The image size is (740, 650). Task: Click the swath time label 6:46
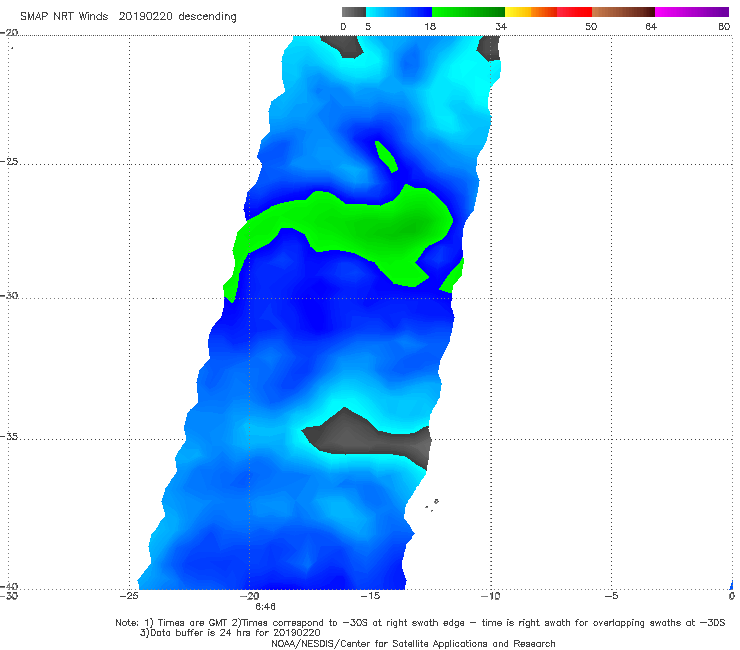coord(265,607)
